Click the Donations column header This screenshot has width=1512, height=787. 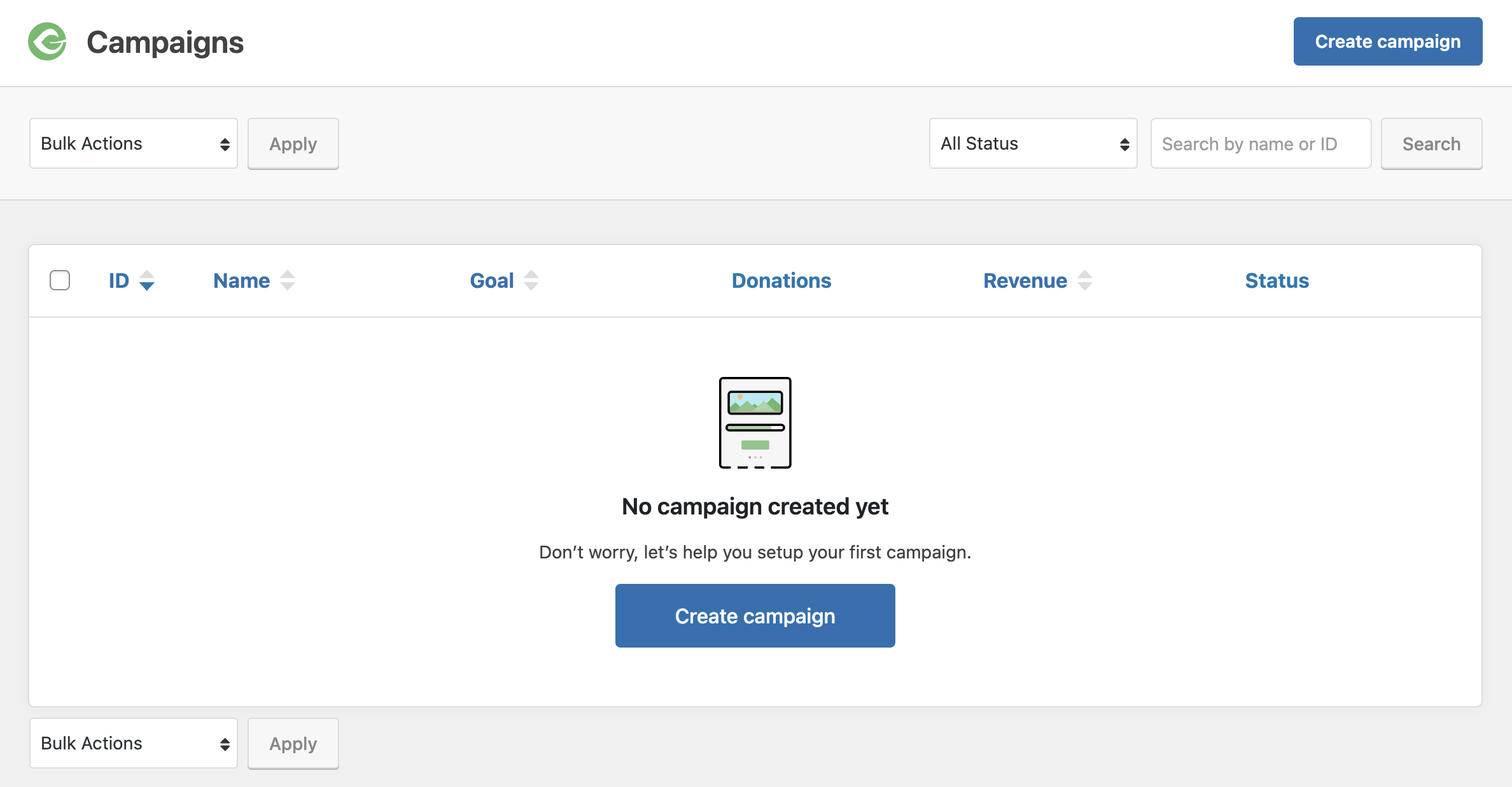781,281
